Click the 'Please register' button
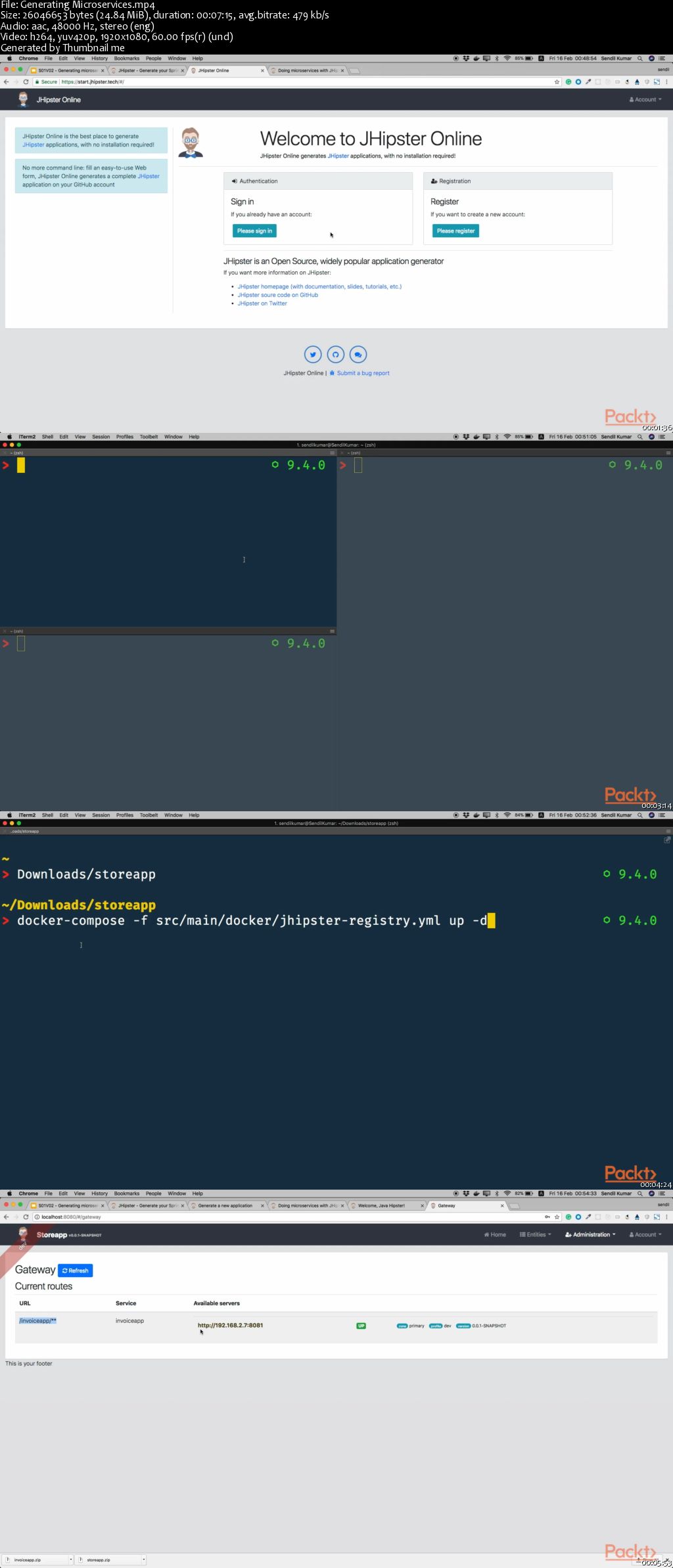Screen dimensions: 673x1568 [455, 231]
